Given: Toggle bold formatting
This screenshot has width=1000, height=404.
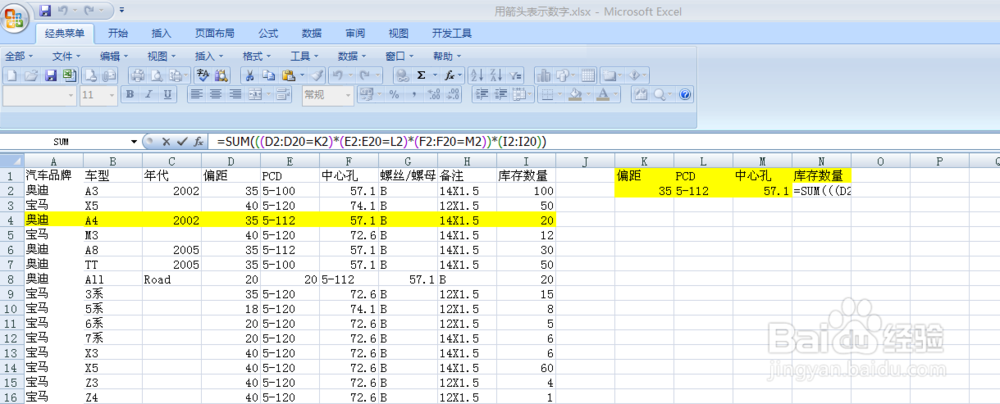Looking at the screenshot, I should [130, 95].
